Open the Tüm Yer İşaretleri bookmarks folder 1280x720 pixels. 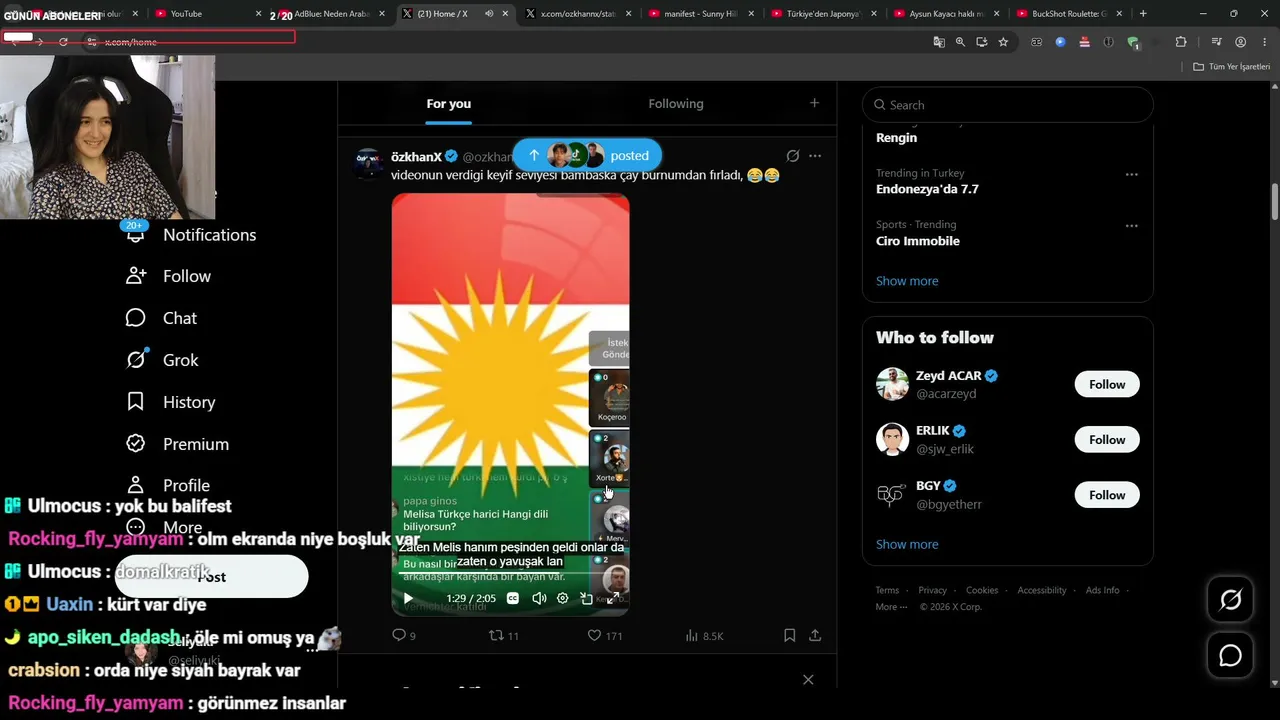pos(1231,67)
